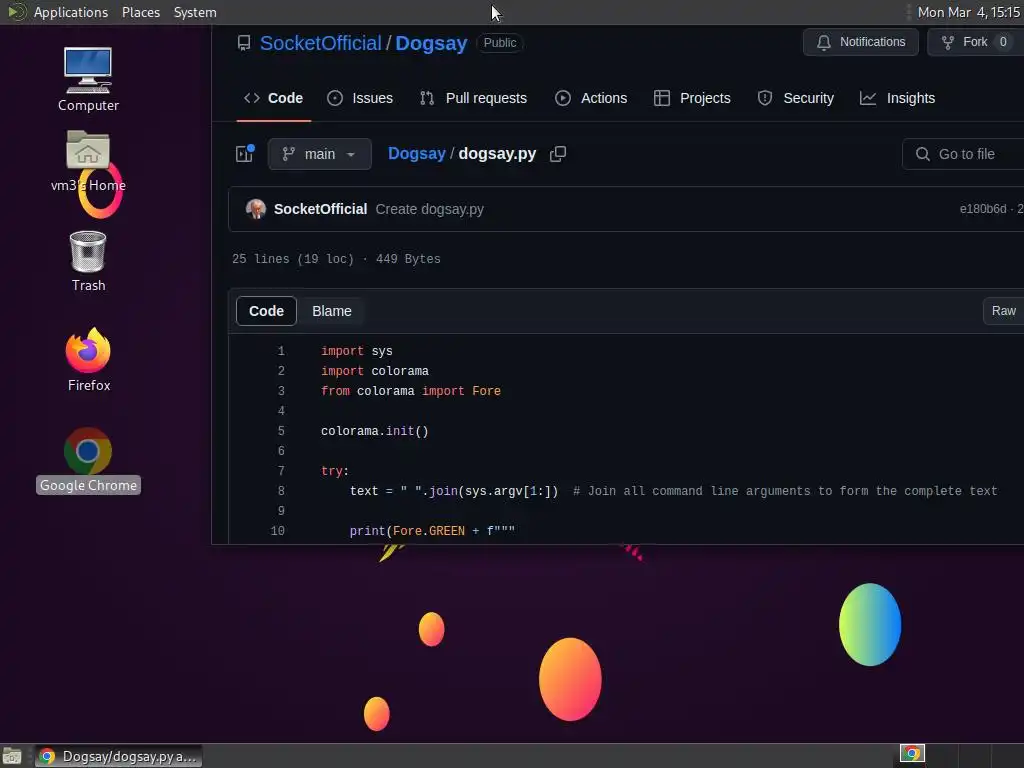Open the Create dogsay.py commit message
Image resolution: width=1024 pixels, height=768 pixels.
click(x=429, y=209)
